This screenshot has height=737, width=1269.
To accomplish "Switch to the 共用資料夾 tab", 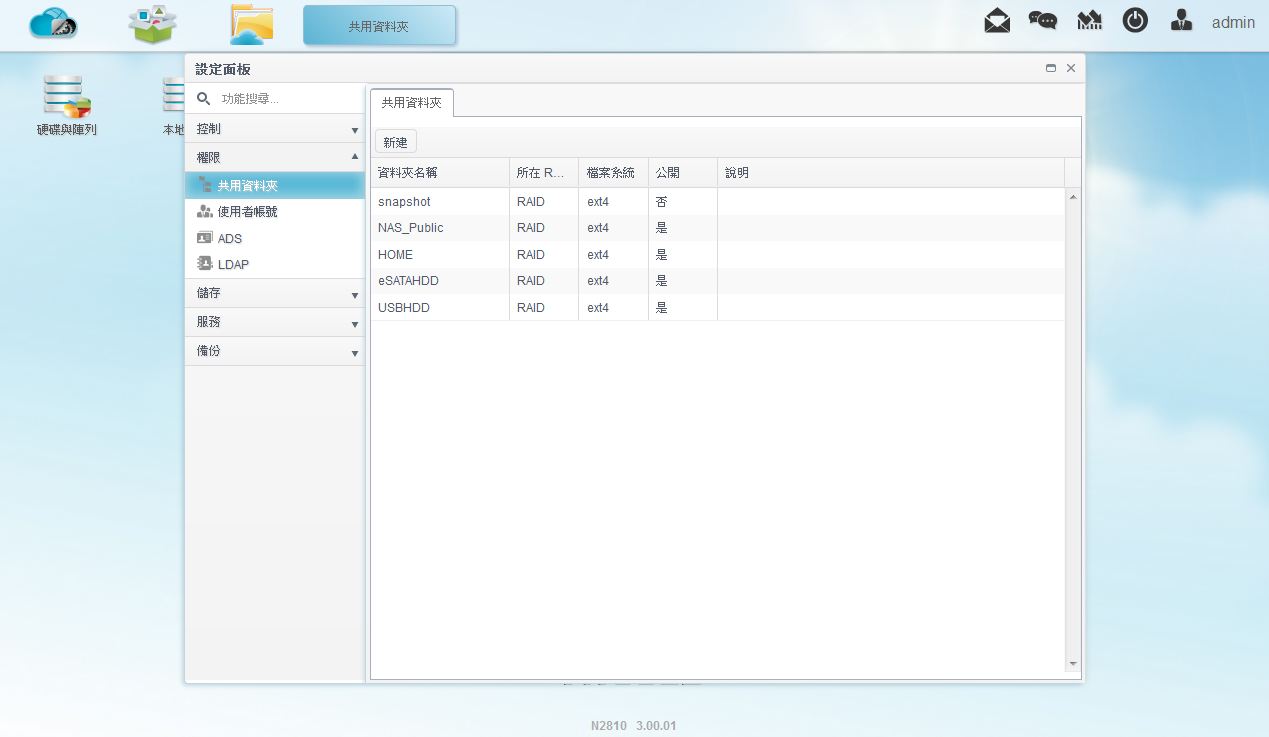I will click(x=411, y=103).
